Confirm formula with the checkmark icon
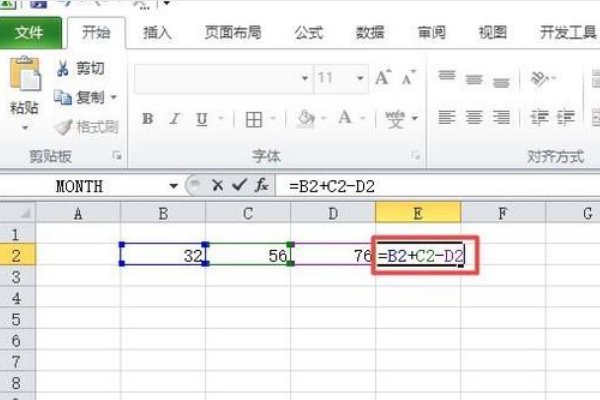This screenshot has height=400, width=600. (x=240, y=186)
